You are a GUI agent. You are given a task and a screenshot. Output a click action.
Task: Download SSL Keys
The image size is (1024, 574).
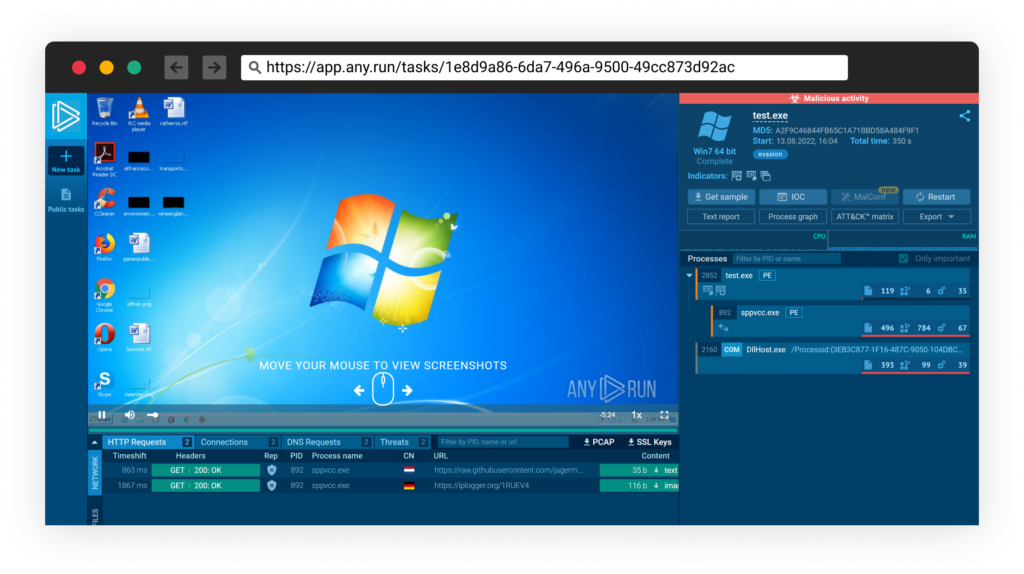click(x=650, y=442)
